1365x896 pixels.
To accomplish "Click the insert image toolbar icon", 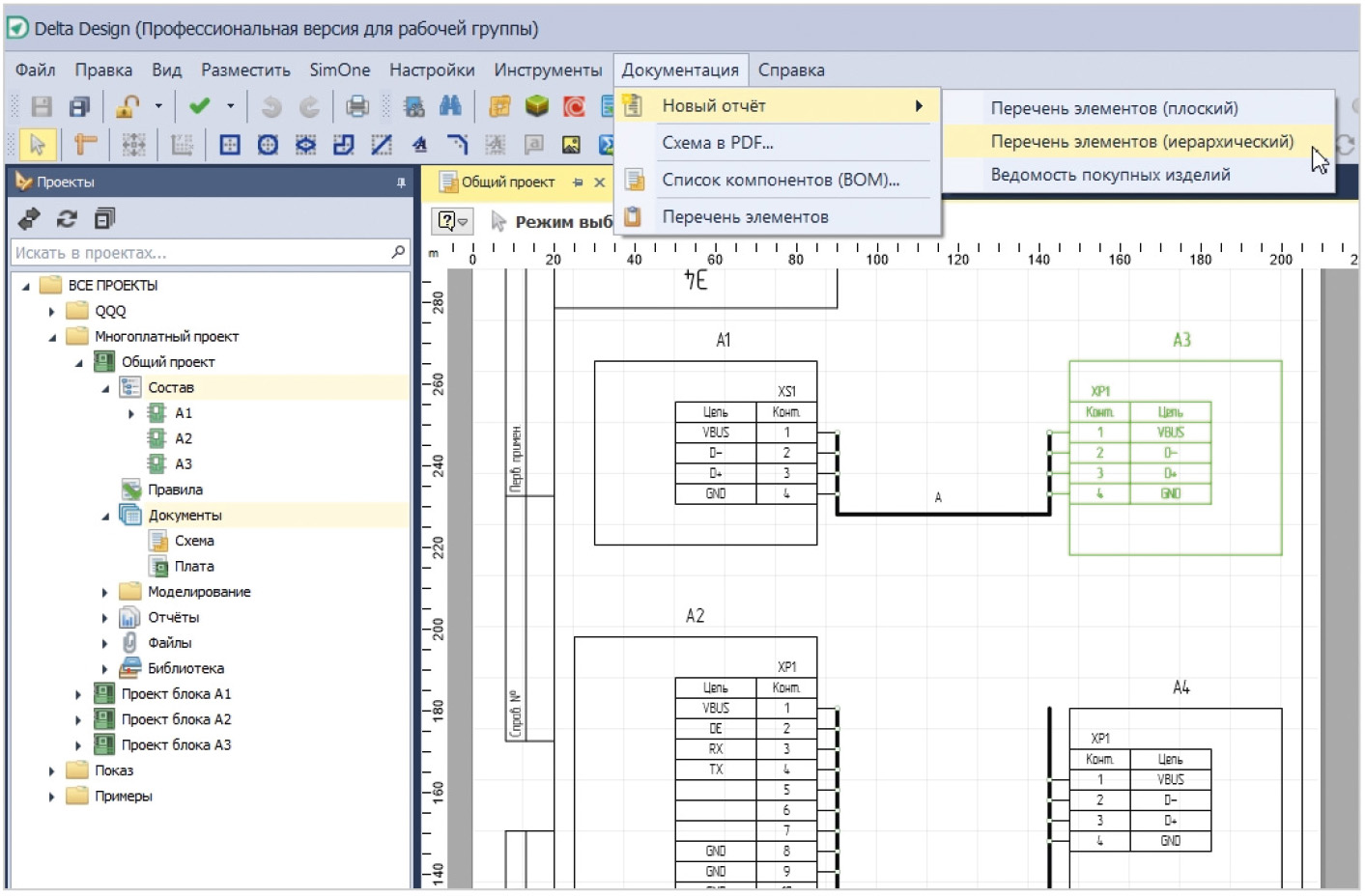I will (x=571, y=145).
